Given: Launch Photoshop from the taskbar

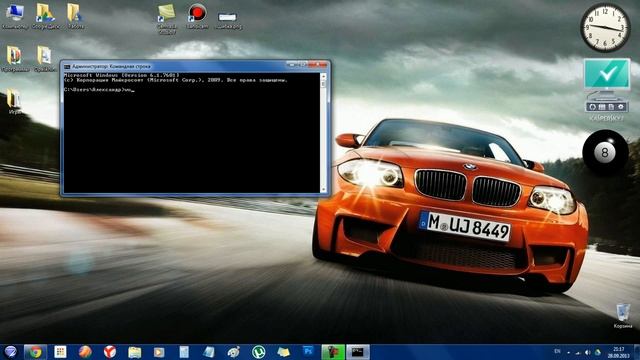Looking at the screenshot, I should [308, 351].
